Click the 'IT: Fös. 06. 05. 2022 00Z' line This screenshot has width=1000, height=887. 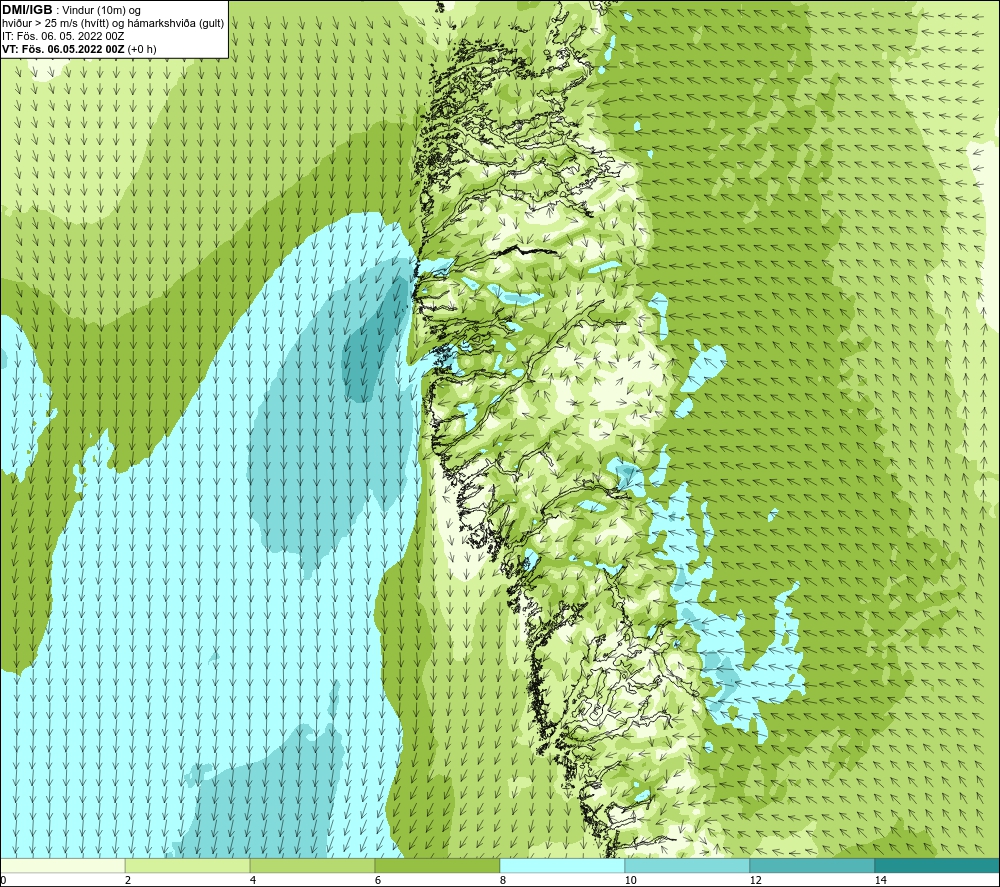point(62,36)
